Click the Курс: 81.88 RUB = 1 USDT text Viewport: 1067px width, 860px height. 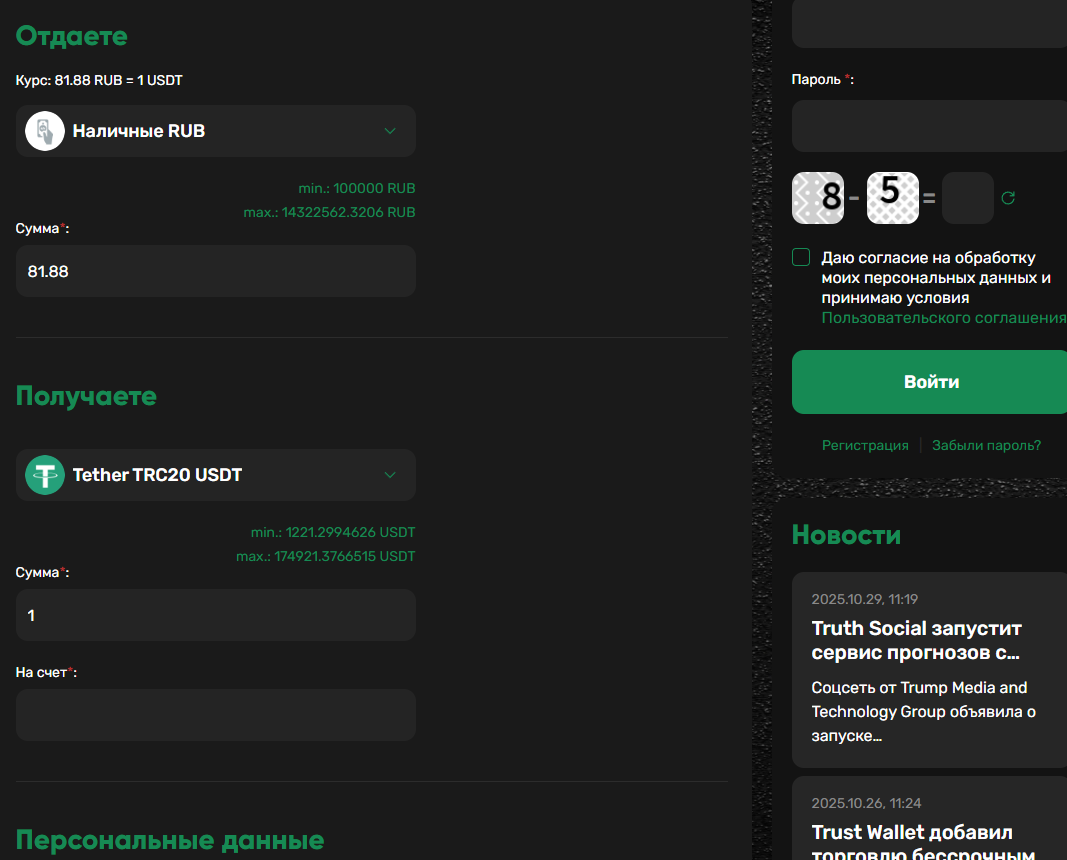click(99, 80)
